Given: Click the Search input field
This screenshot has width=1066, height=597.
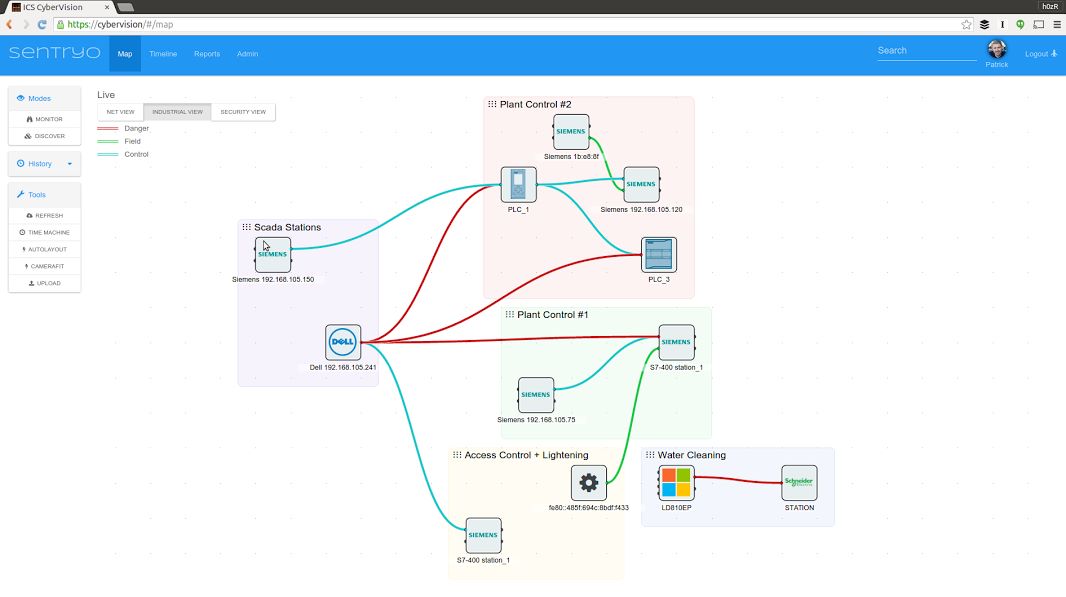Looking at the screenshot, I should point(926,51).
